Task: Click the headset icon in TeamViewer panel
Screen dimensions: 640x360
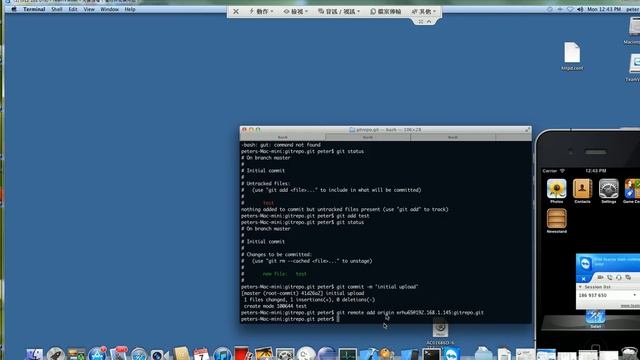Action: pos(619,278)
